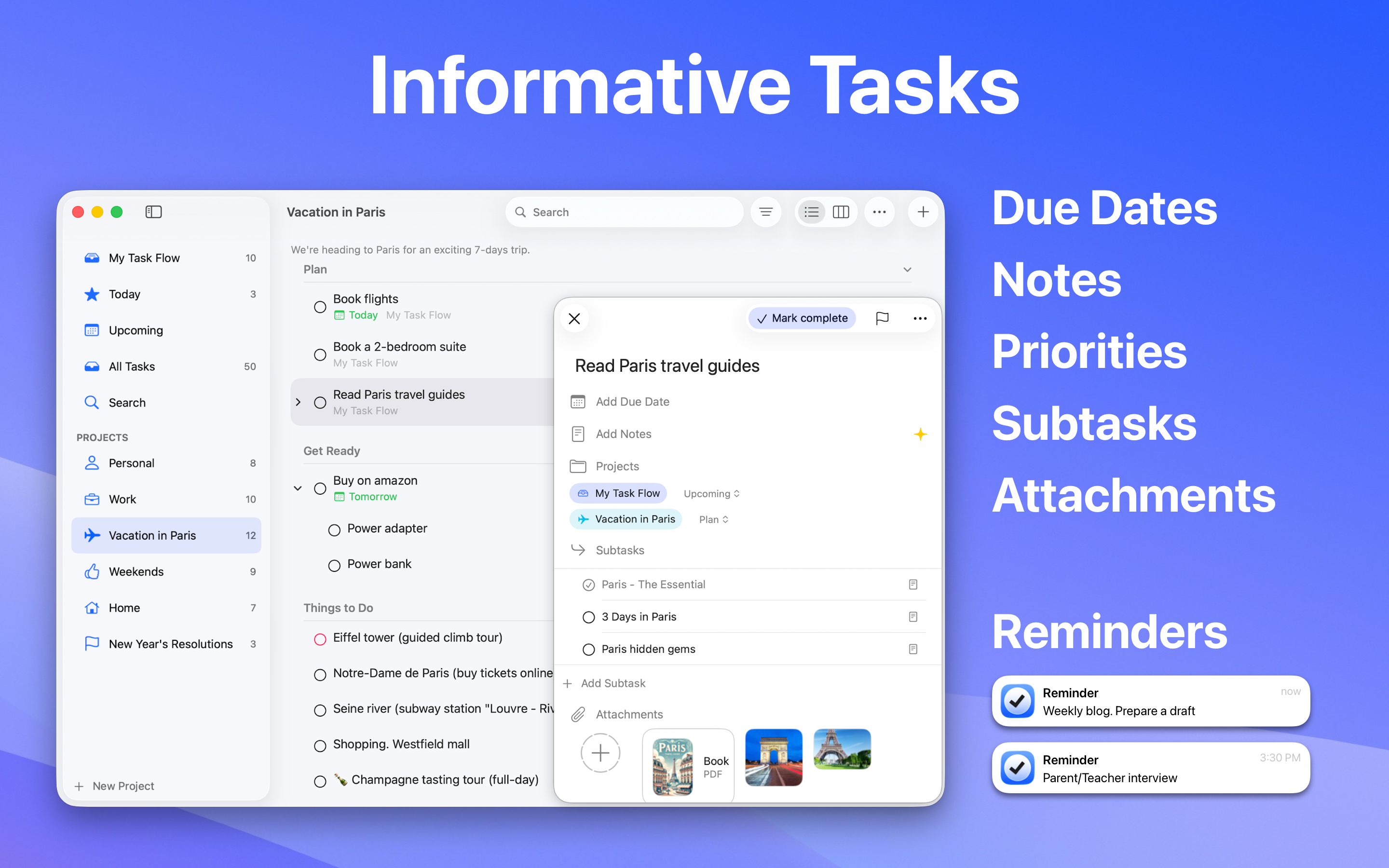Complete the Book a 2-bedroom suite task
Image resolution: width=1389 pixels, height=868 pixels.
[320, 355]
